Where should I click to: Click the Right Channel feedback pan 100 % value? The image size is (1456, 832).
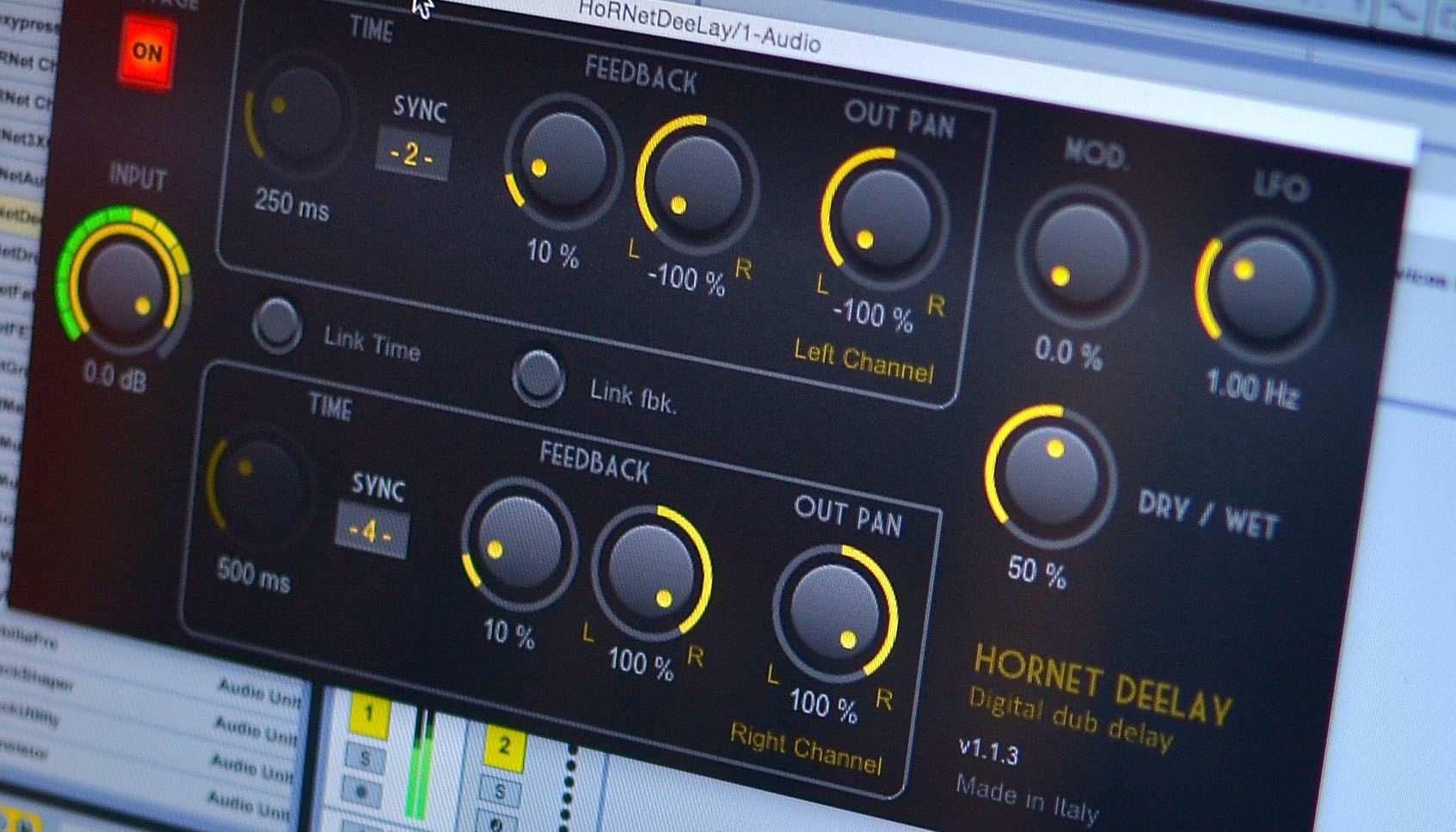[641, 663]
